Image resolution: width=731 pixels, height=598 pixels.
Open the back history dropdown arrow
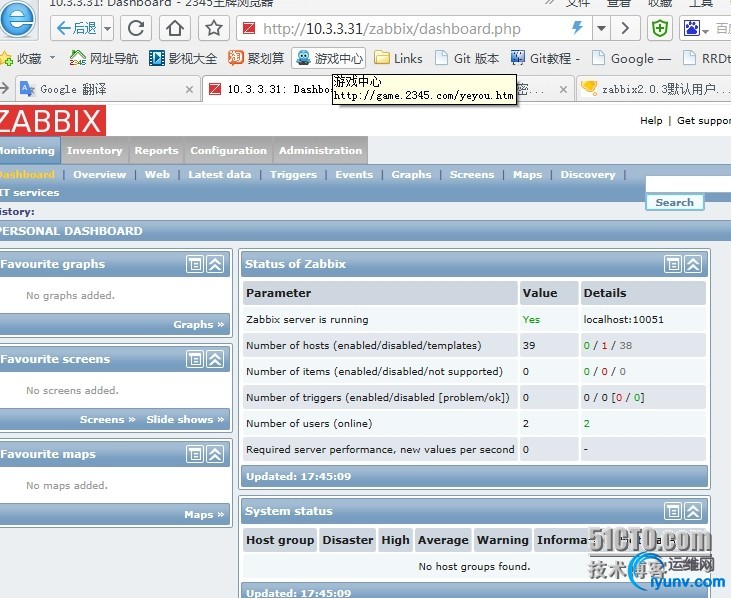click(108, 28)
